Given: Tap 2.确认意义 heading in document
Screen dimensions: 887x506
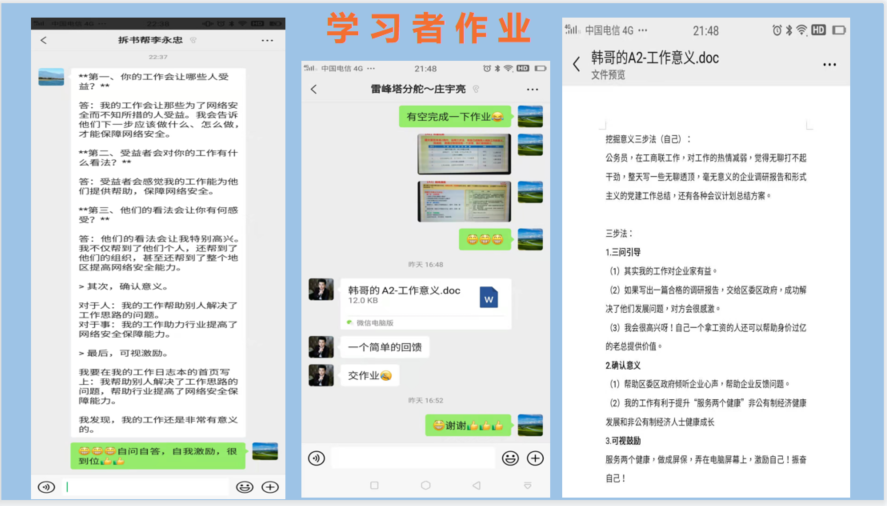Looking at the screenshot, I should tap(623, 366).
